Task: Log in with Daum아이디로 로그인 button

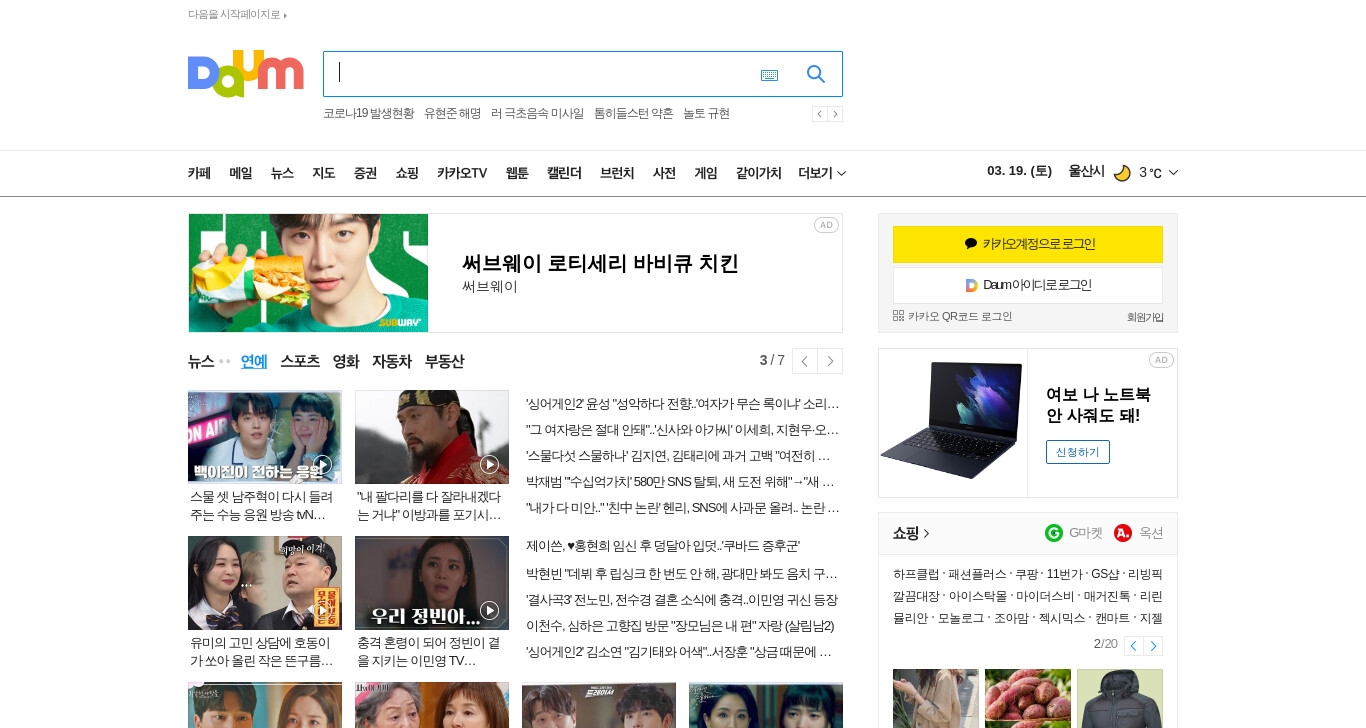Action: 1028,285
